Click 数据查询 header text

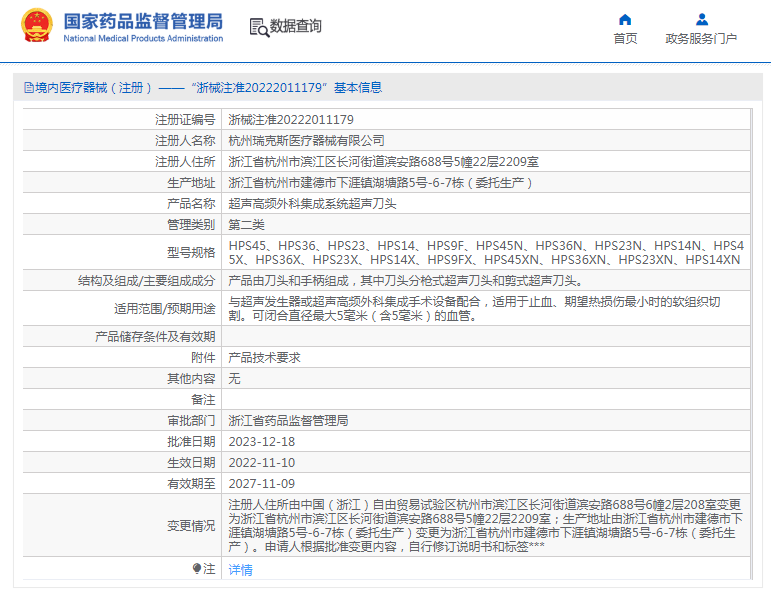click(296, 26)
